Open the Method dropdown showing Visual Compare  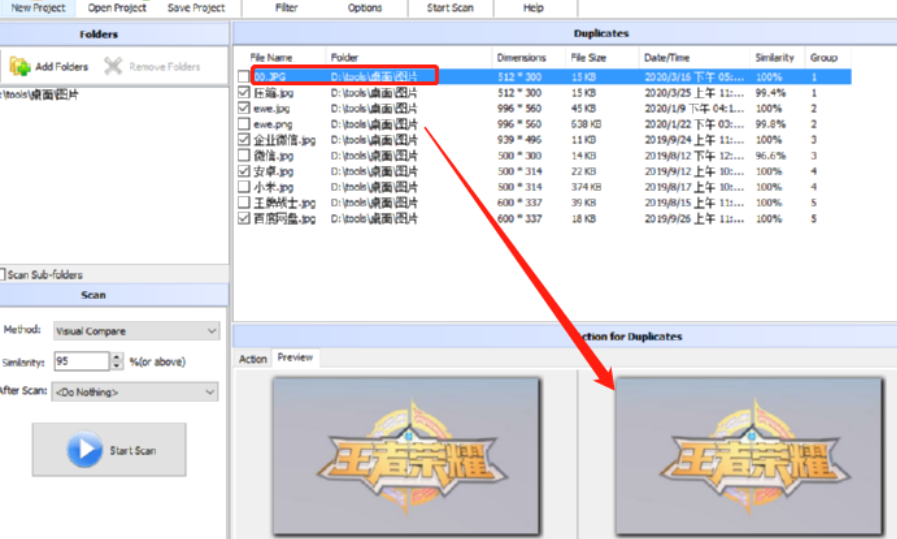[x=136, y=331]
